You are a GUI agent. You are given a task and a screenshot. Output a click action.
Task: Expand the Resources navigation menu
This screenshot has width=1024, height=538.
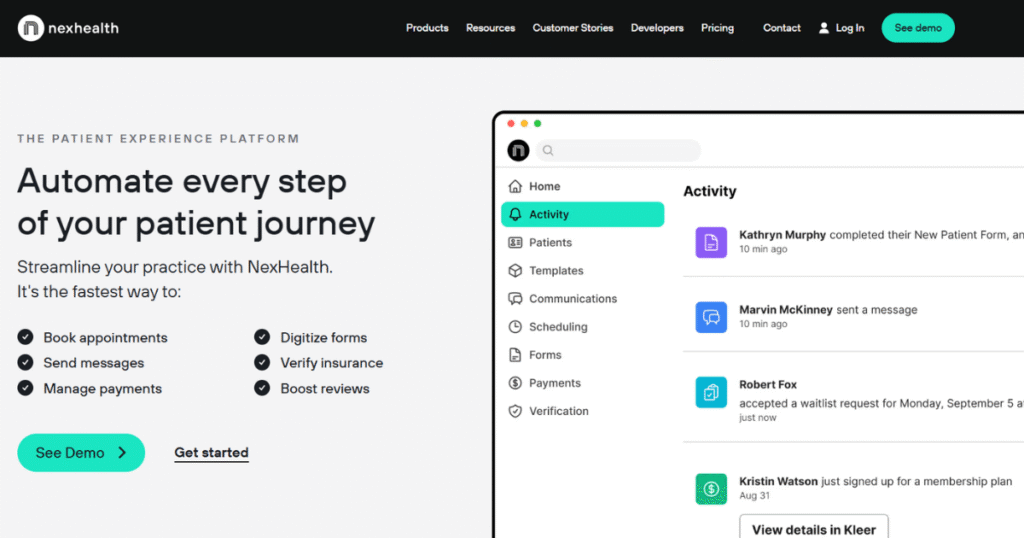(x=490, y=28)
